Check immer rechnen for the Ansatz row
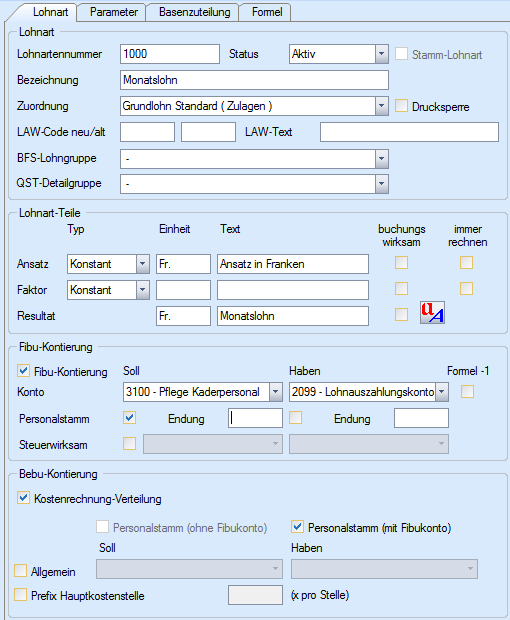Screen dimensions: 510x620 (x=467, y=263)
